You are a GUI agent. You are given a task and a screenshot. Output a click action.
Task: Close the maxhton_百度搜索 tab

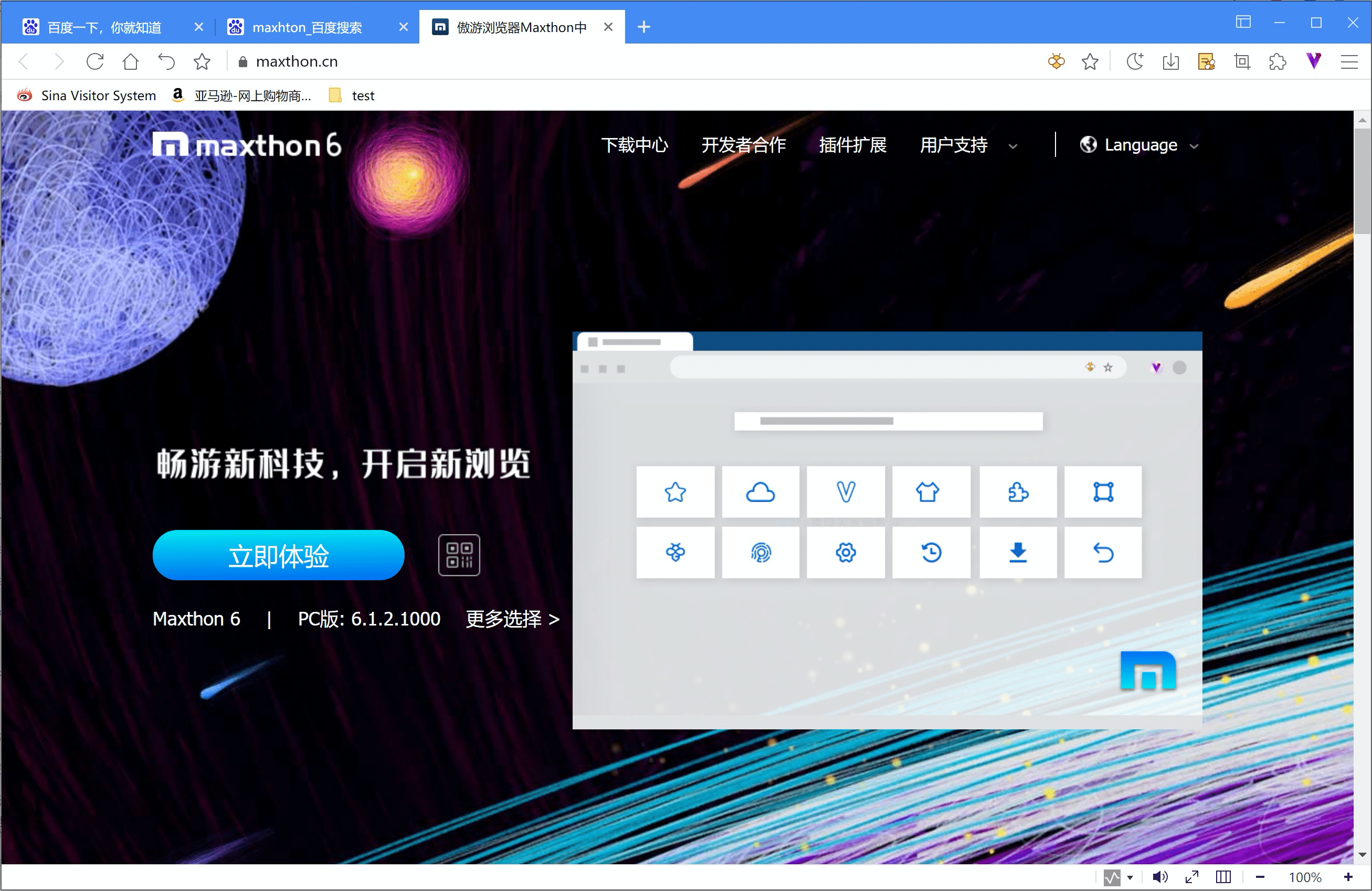coord(404,27)
